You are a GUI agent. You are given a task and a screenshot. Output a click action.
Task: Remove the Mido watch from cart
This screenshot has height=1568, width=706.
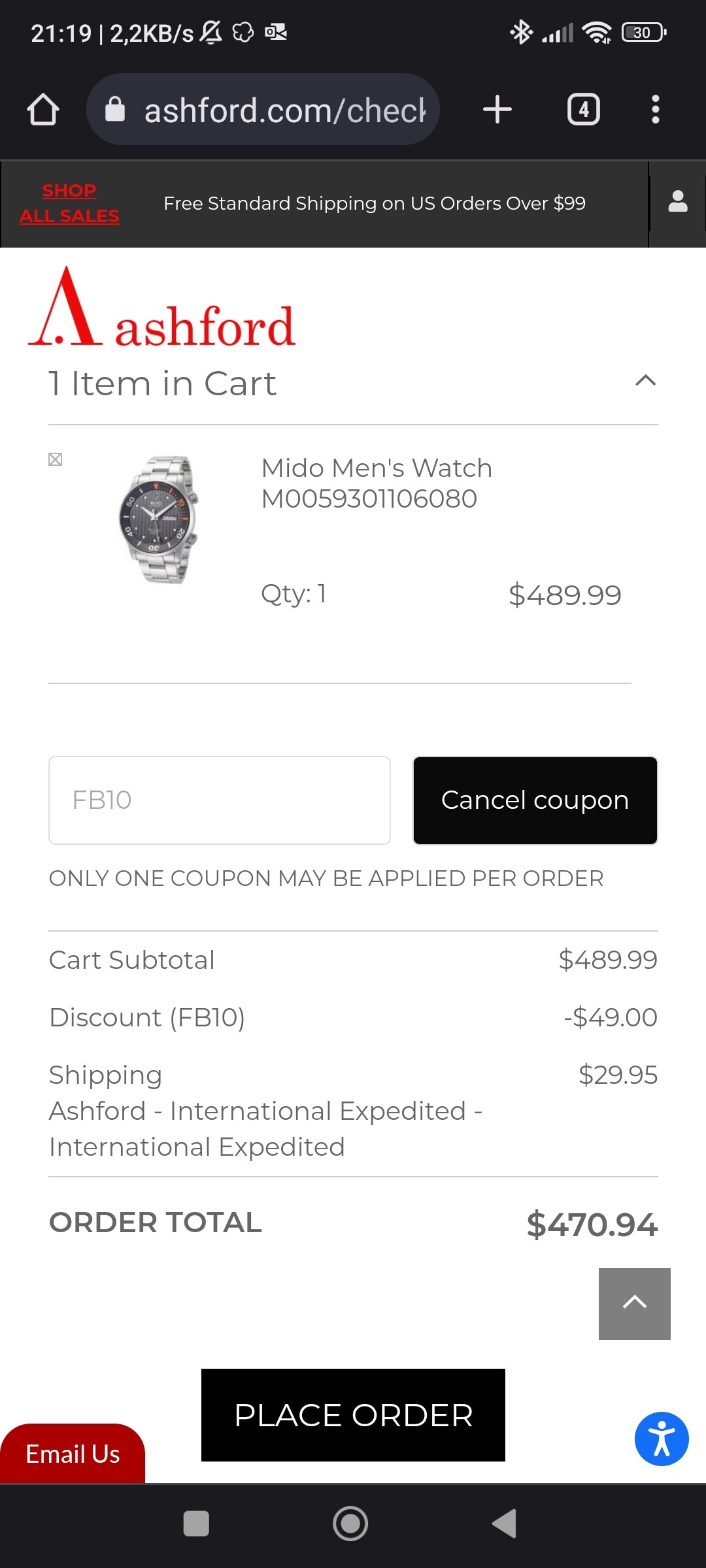pyautogui.click(x=56, y=459)
